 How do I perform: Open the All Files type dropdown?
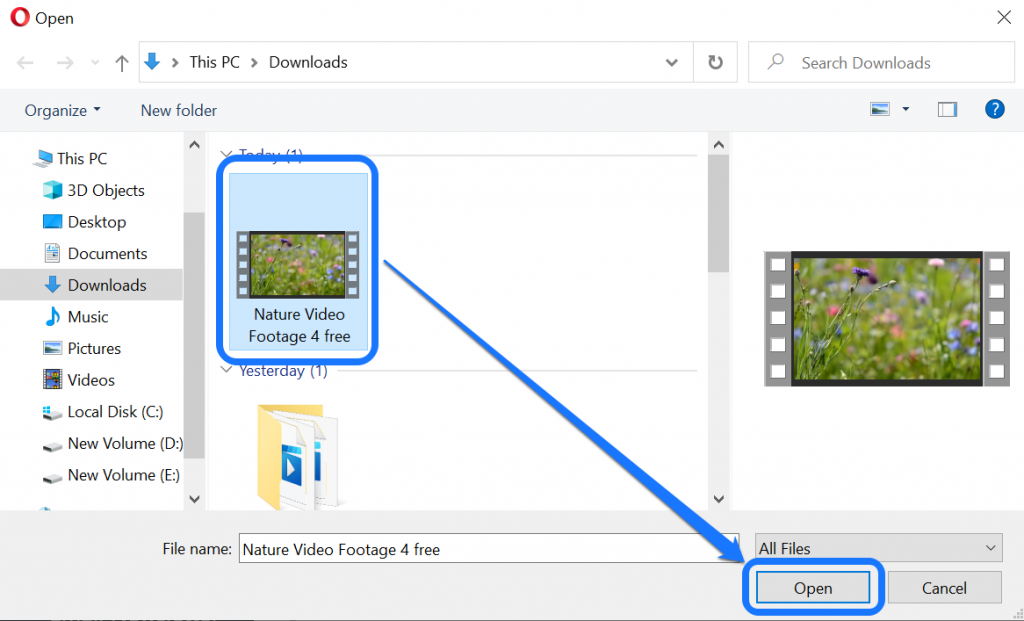878,549
